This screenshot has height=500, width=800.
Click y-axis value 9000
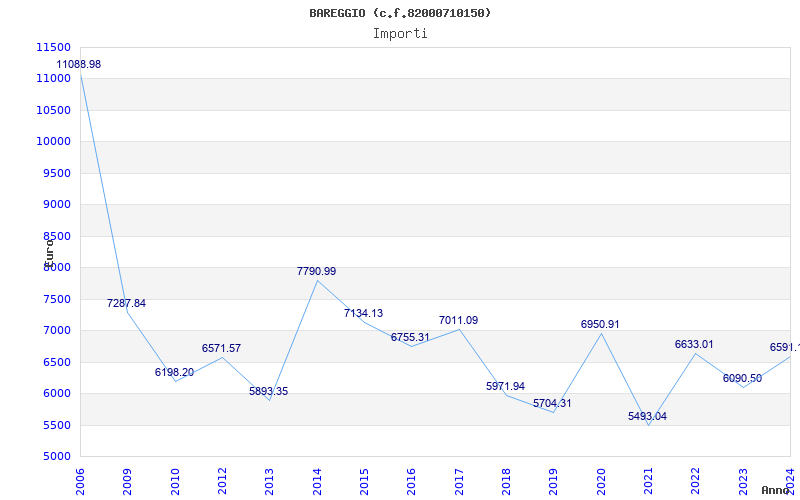56,205
